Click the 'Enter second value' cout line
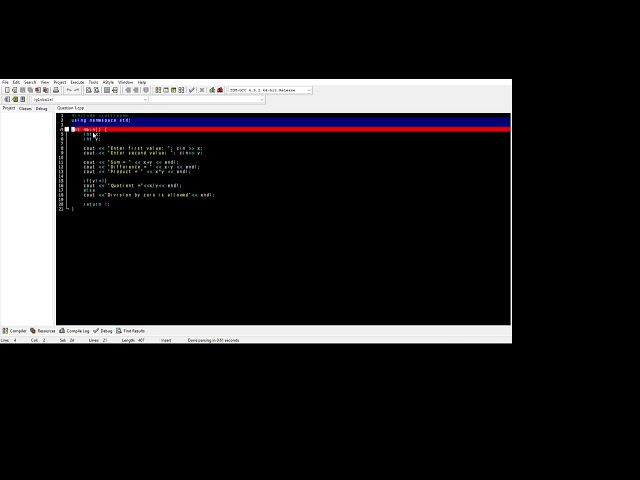 point(143,153)
